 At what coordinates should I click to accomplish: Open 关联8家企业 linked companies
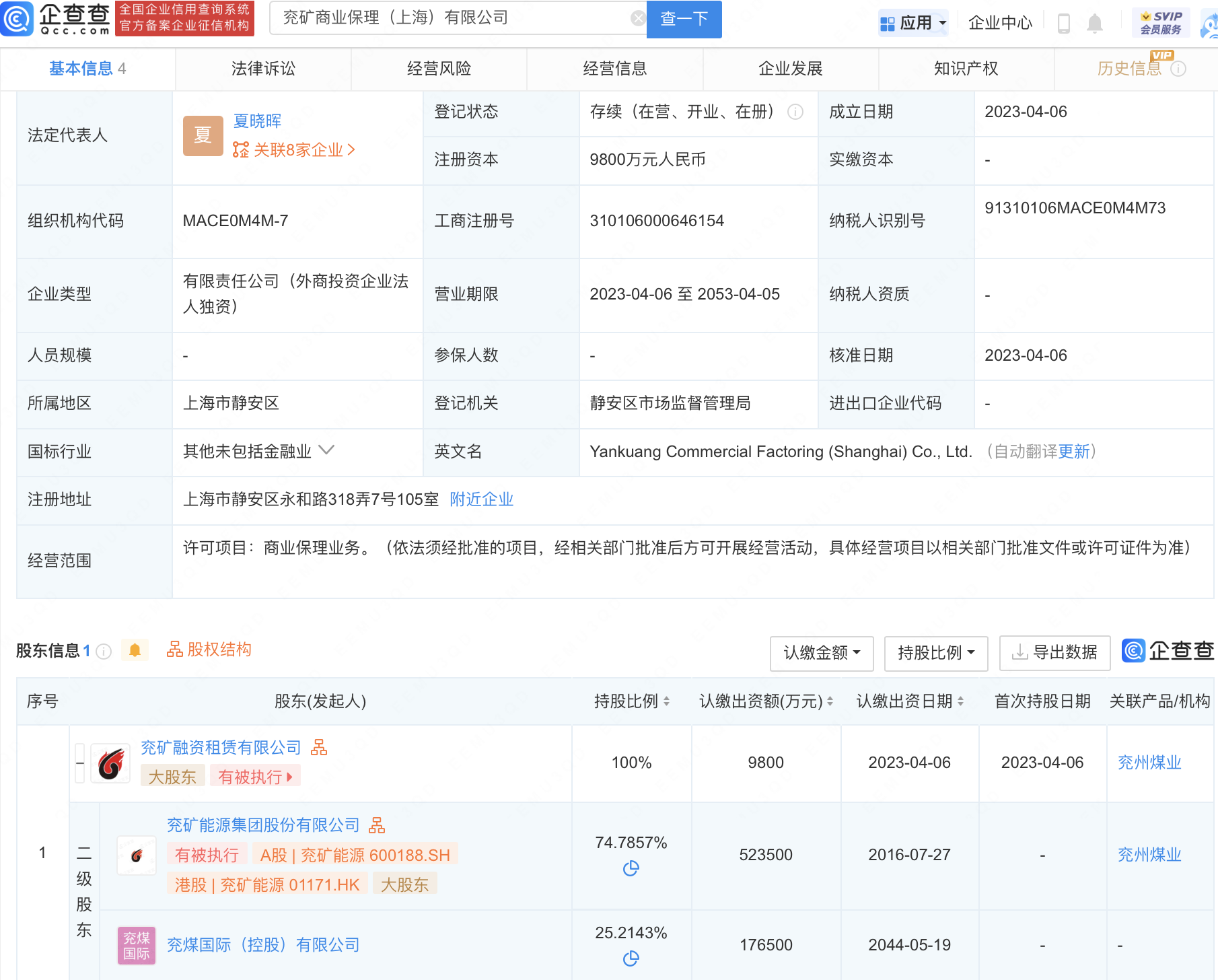tap(294, 150)
